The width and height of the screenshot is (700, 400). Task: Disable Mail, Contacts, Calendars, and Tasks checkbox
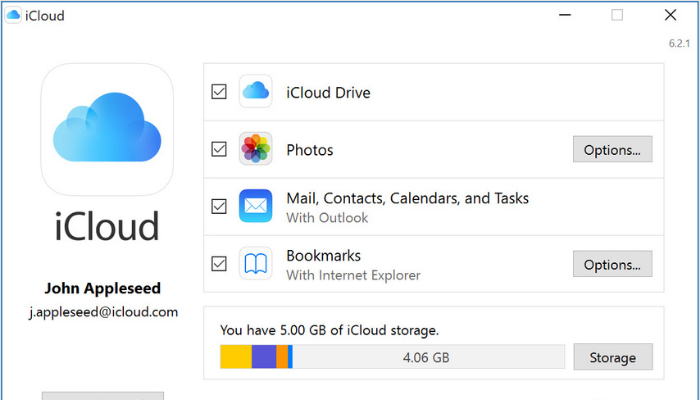coord(219,207)
